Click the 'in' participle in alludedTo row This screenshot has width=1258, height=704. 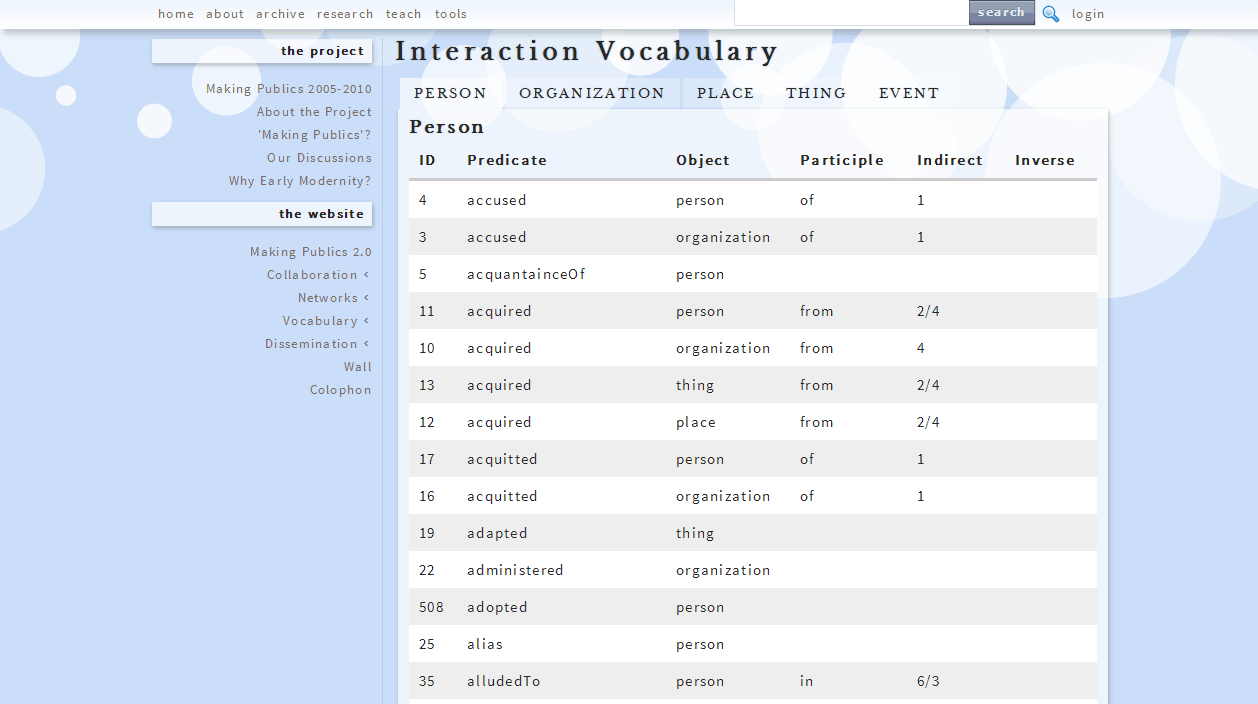[x=806, y=681]
